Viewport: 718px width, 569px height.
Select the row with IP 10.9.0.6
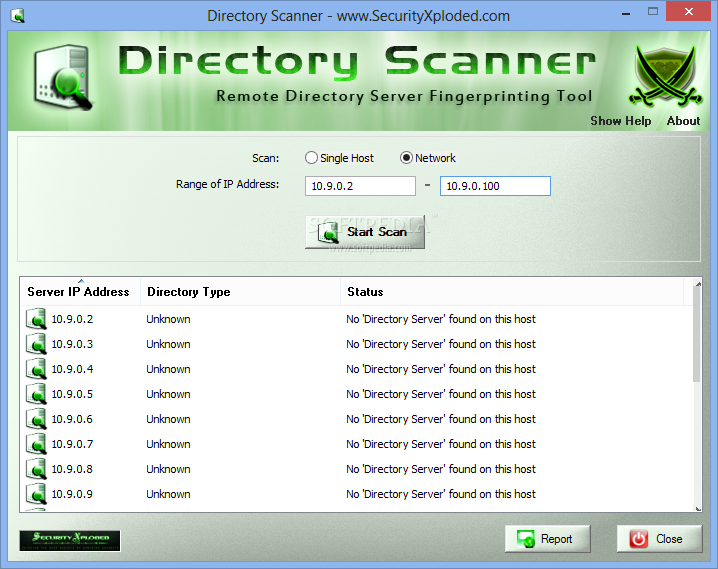point(356,419)
